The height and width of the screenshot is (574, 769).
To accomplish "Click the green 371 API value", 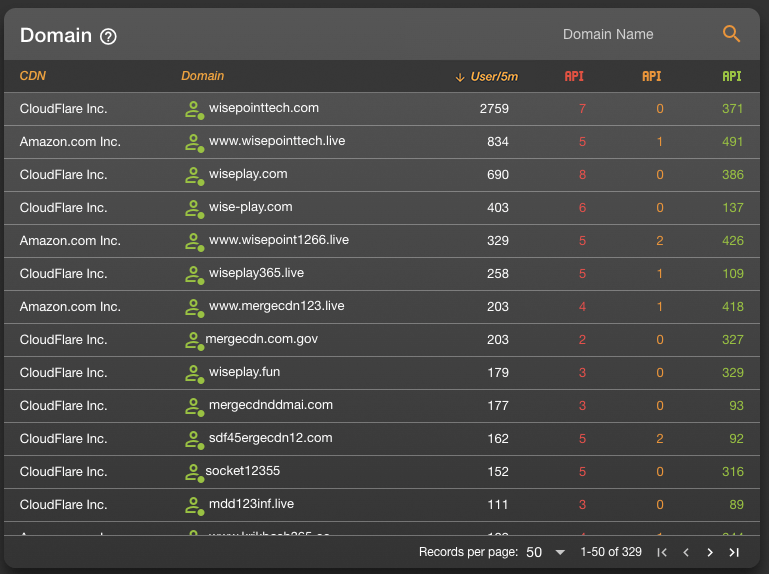I will [732, 109].
